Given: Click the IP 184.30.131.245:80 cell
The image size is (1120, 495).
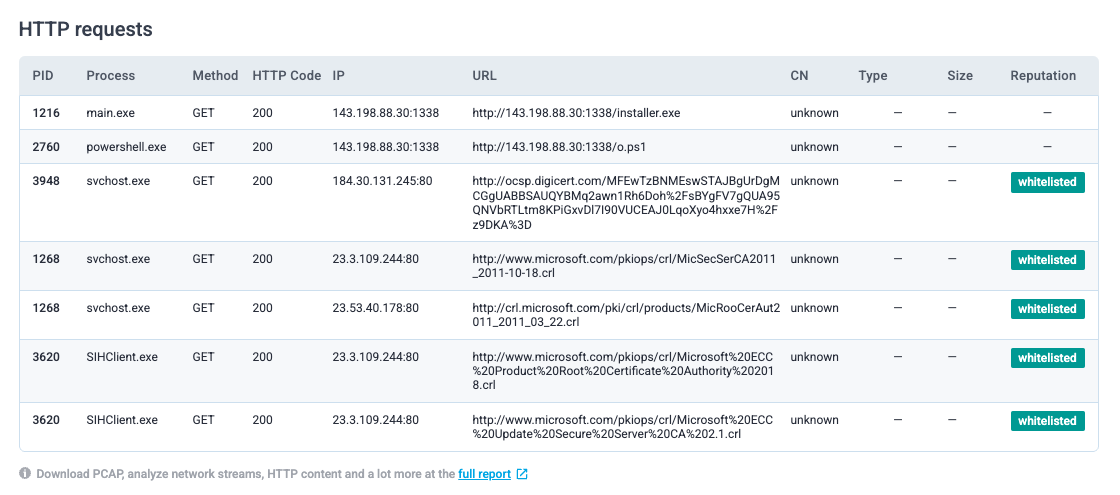Looking at the screenshot, I should coord(382,182).
